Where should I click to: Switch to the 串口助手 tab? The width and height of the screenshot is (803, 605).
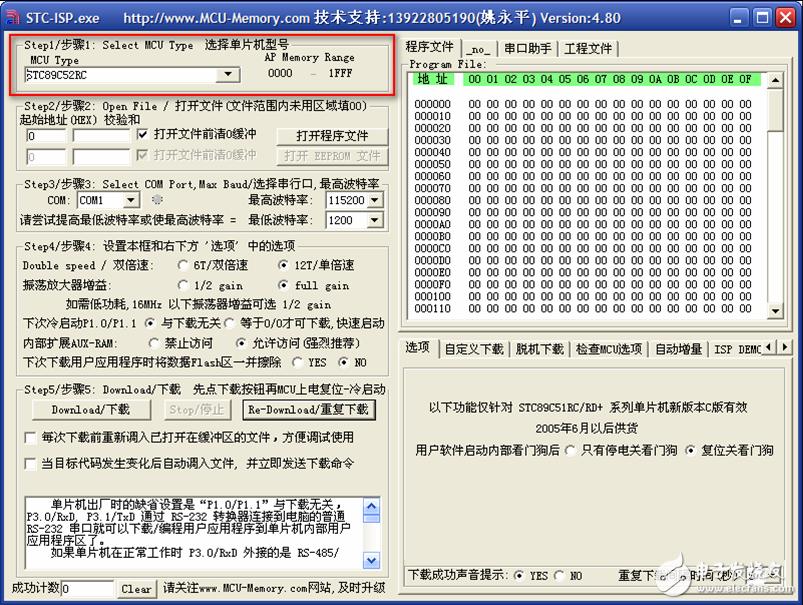click(528, 48)
